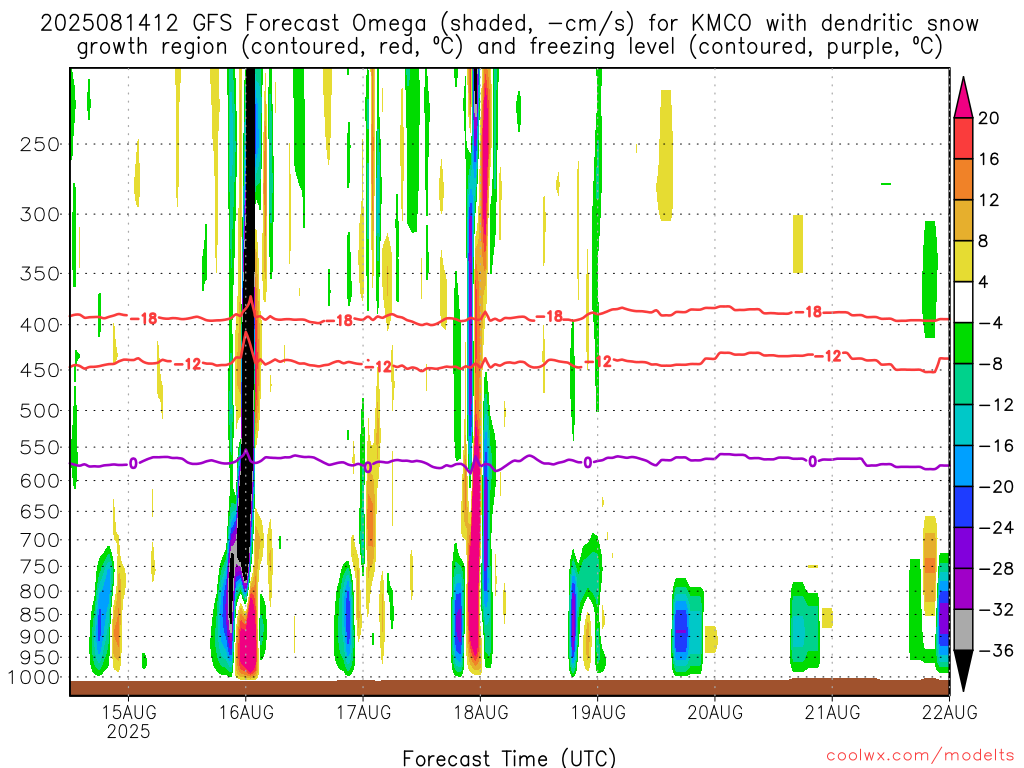
Task: Select the 800 pressure level label
Action: point(40,591)
